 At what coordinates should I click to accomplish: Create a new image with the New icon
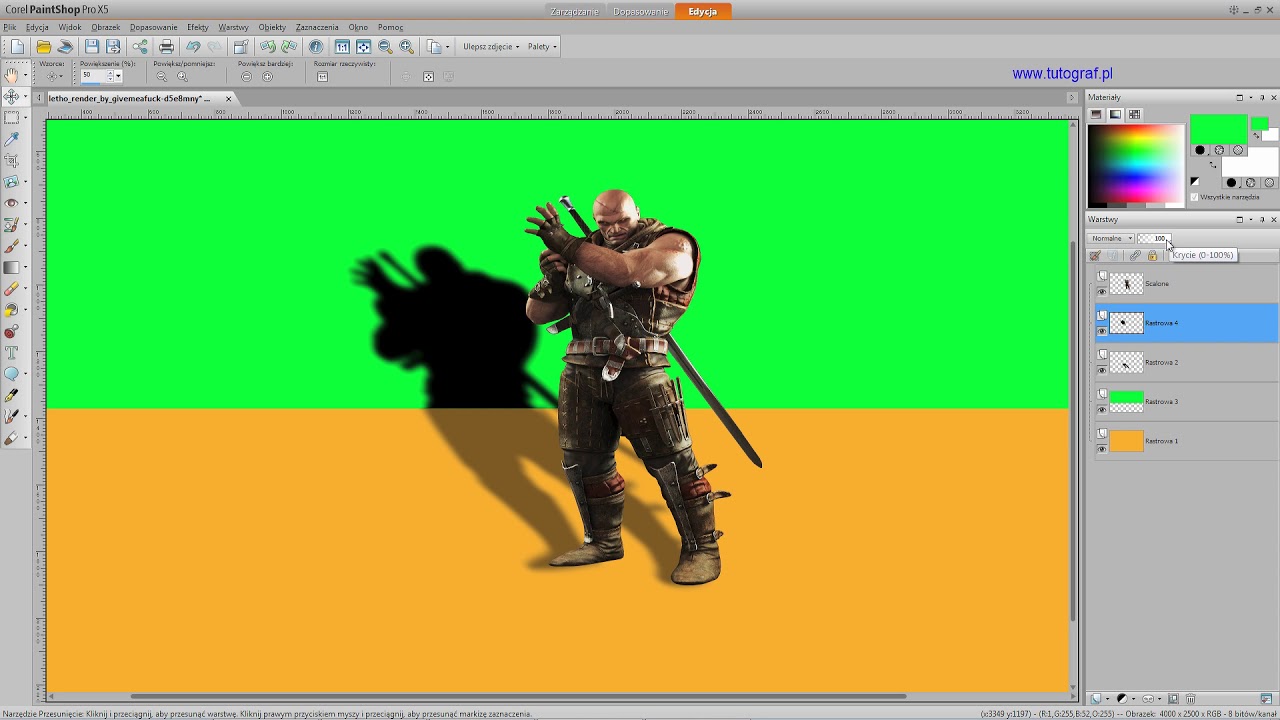(x=18, y=47)
